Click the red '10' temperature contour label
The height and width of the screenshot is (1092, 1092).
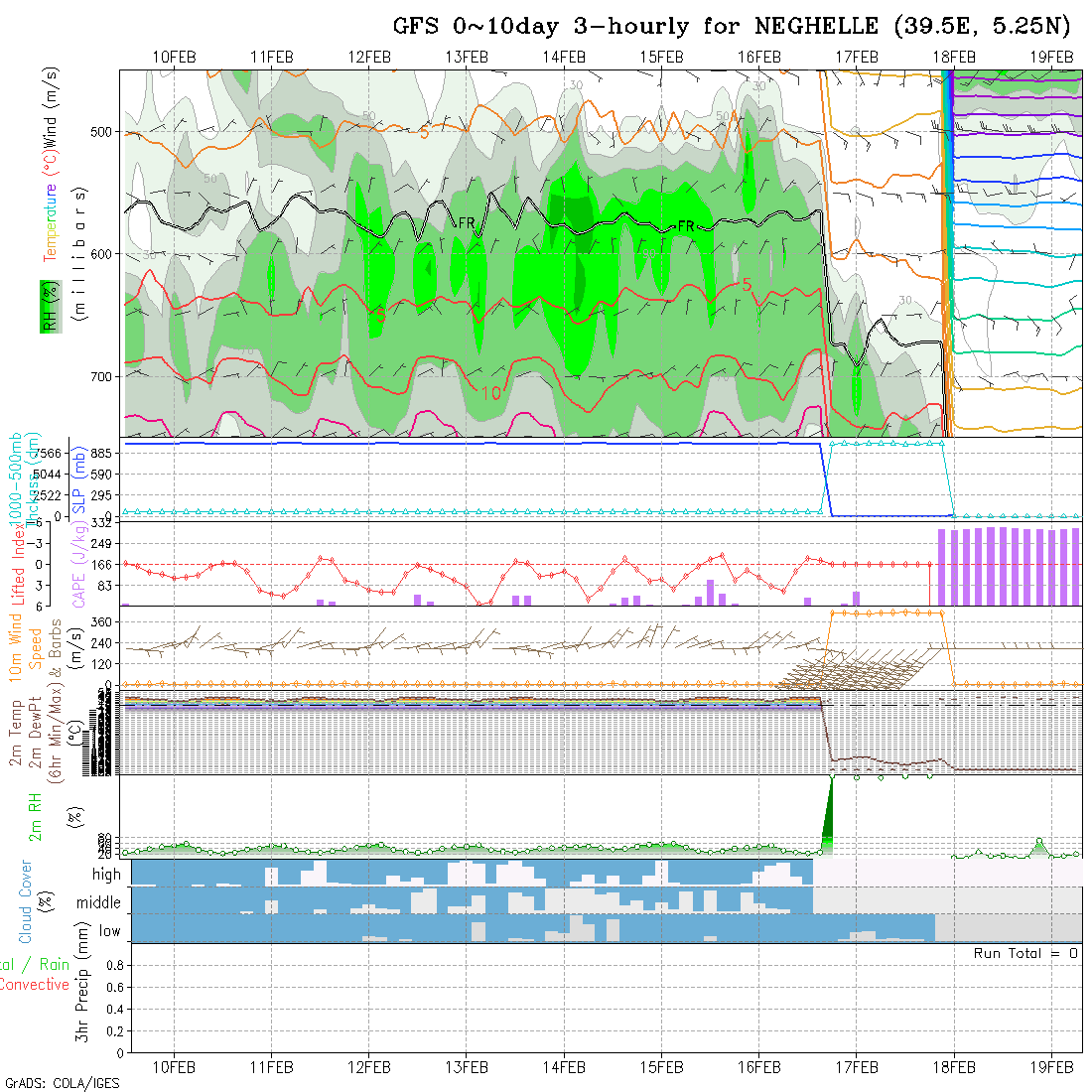pyautogui.click(x=491, y=393)
